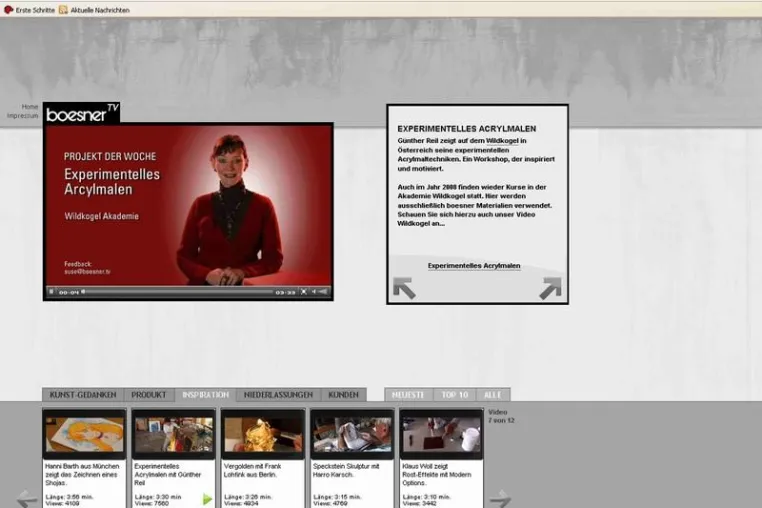Open Klaus Woll Rost-Effekte thumbnail
Viewport: 762px width, 508px height.
tap(441, 435)
